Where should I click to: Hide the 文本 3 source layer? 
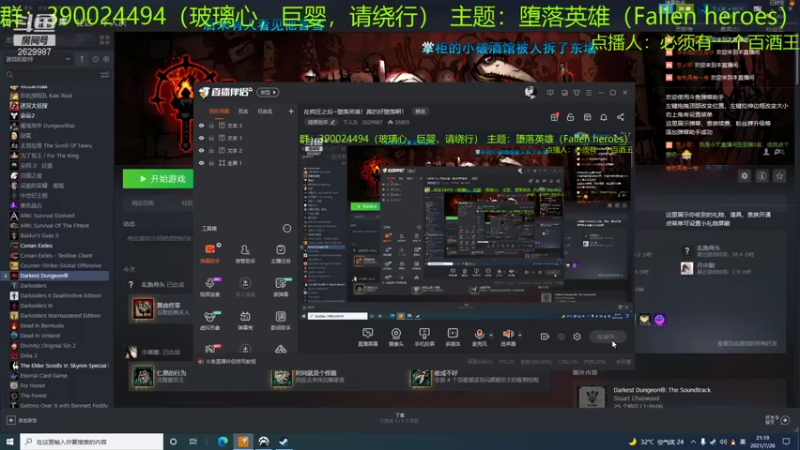coord(202,126)
